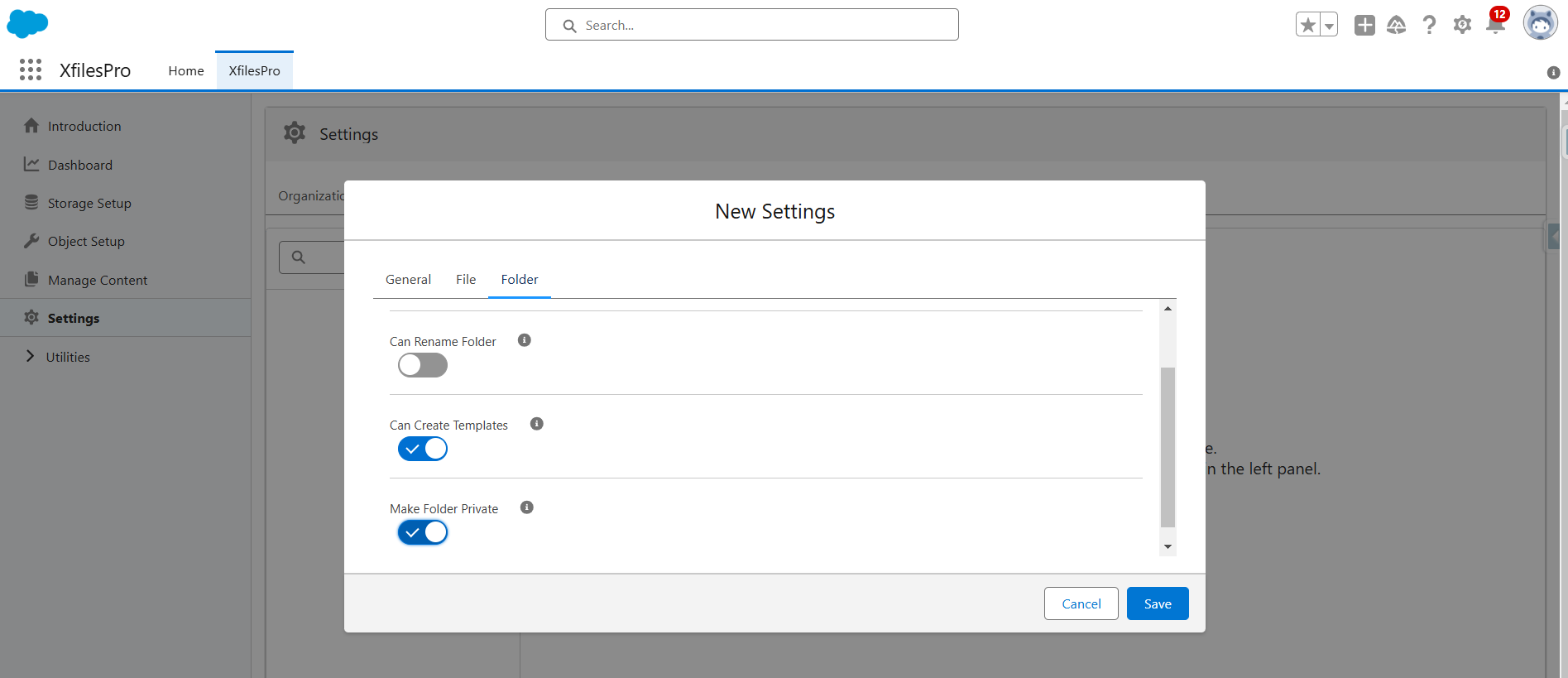The height and width of the screenshot is (678, 1568).
Task: Select Settings in the sidebar
Action: pos(125,318)
